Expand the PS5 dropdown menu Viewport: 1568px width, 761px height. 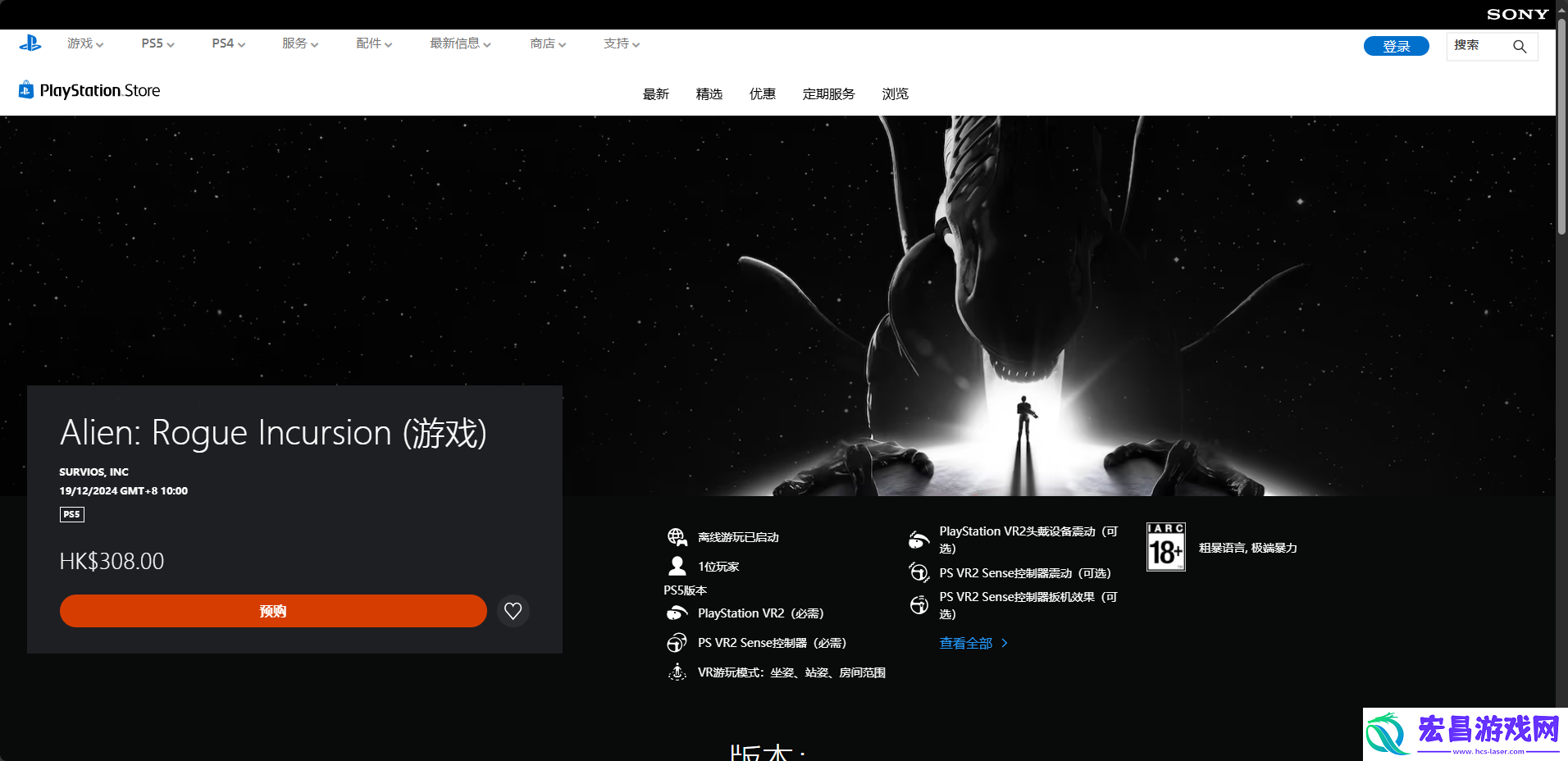pos(158,43)
